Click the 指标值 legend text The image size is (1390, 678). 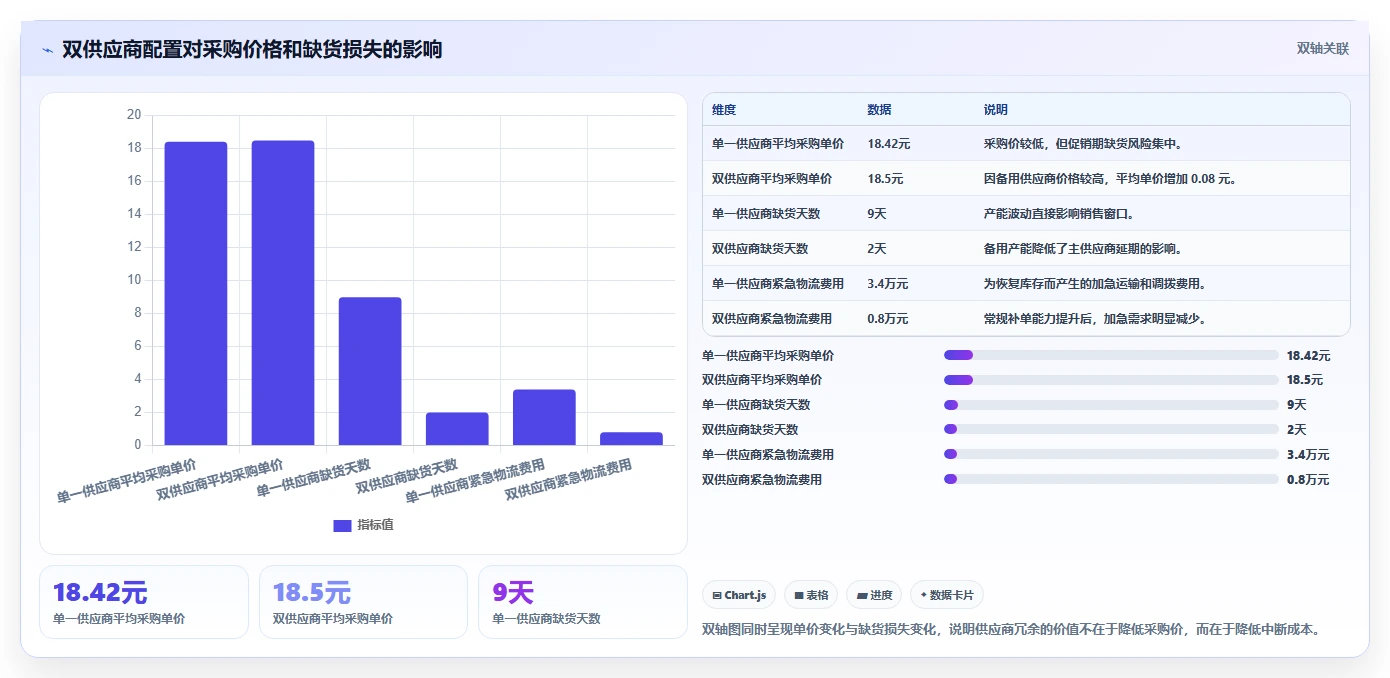pyautogui.click(x=376, y=525)
